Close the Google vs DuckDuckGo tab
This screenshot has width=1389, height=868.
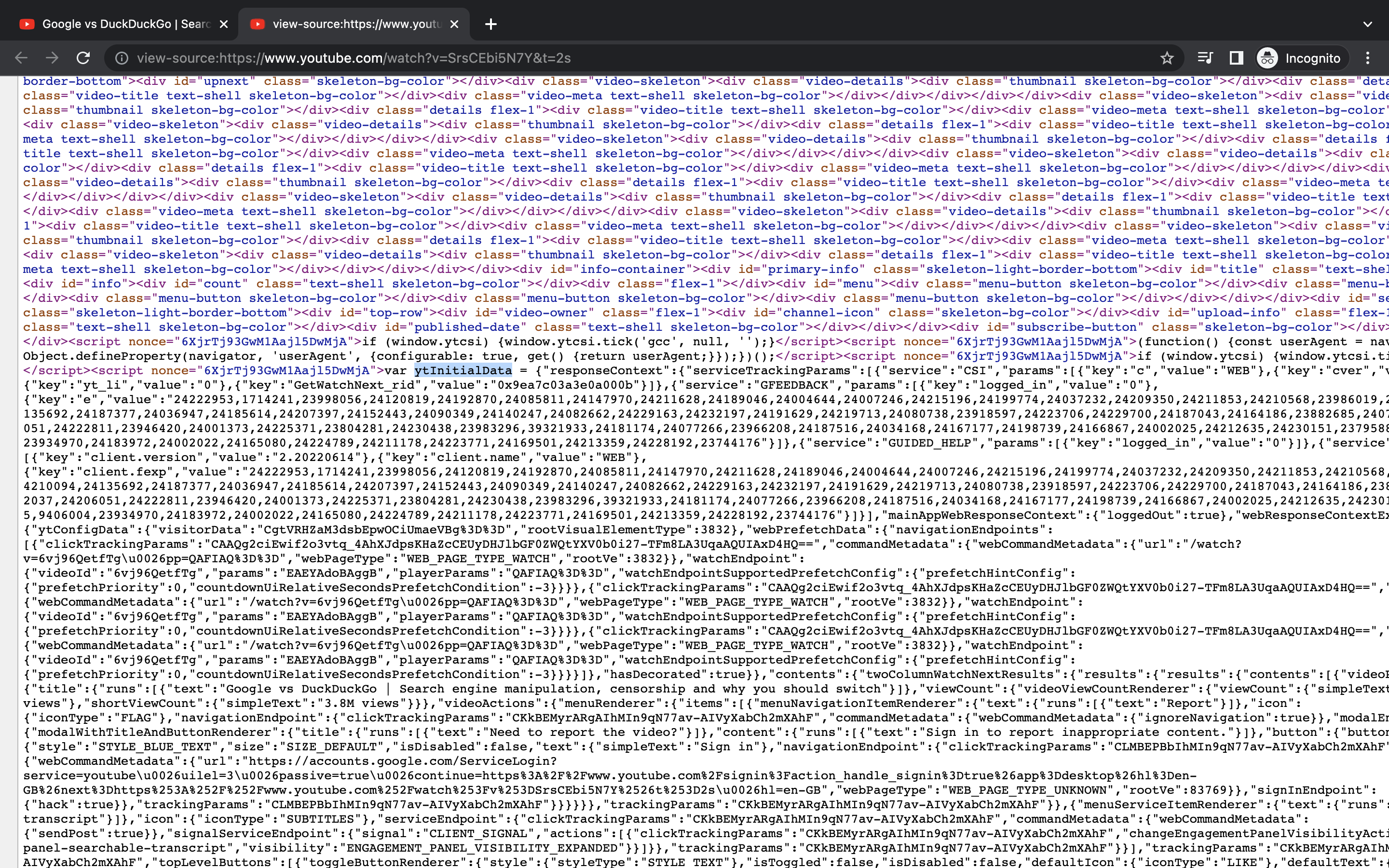pyautogui.click(x=224, y=24)
